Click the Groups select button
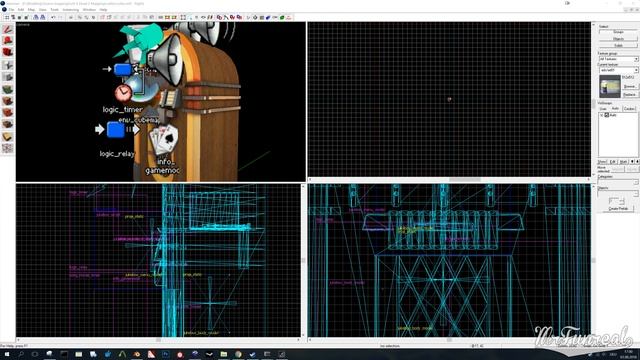The image size is (640, 360). pos(618,32)
